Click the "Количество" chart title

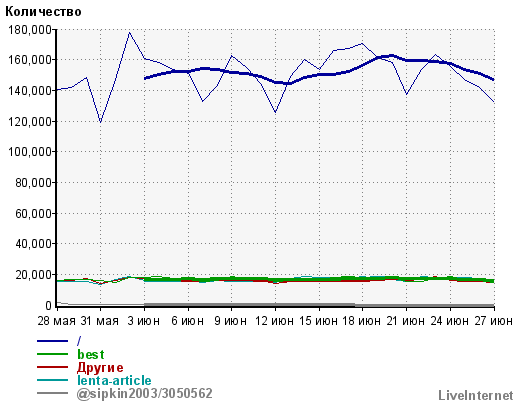point(43,11)
